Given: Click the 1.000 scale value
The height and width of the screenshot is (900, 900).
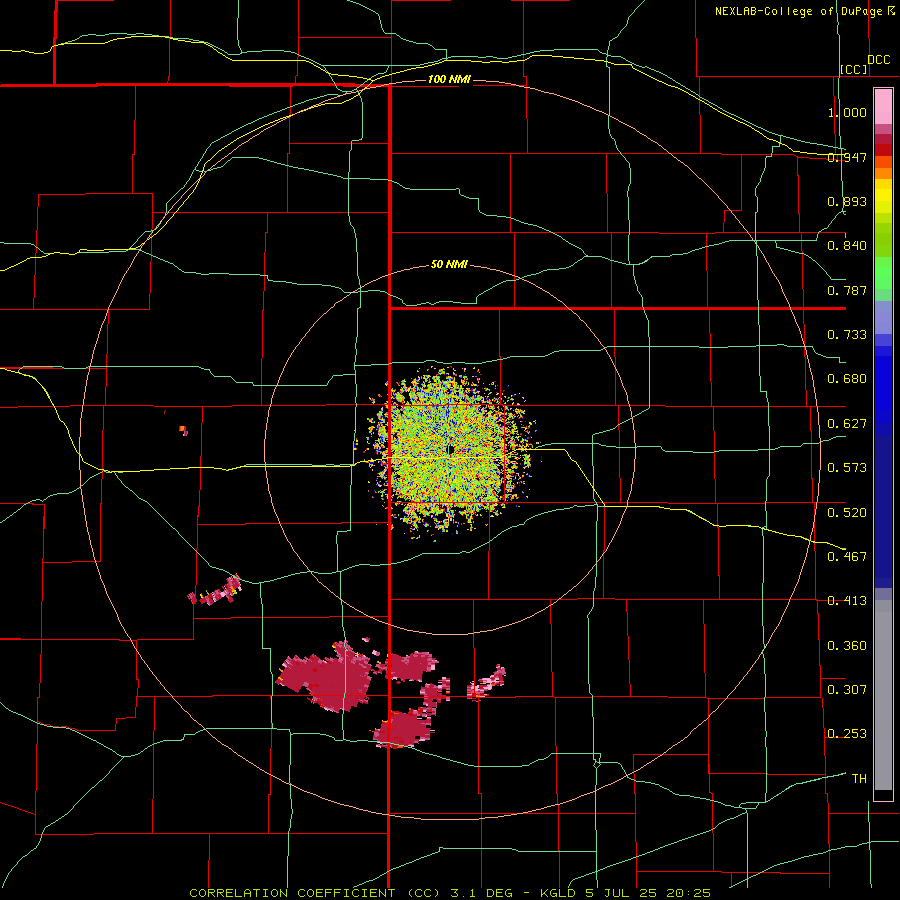Looking at the screenshot, I should 847,112.
